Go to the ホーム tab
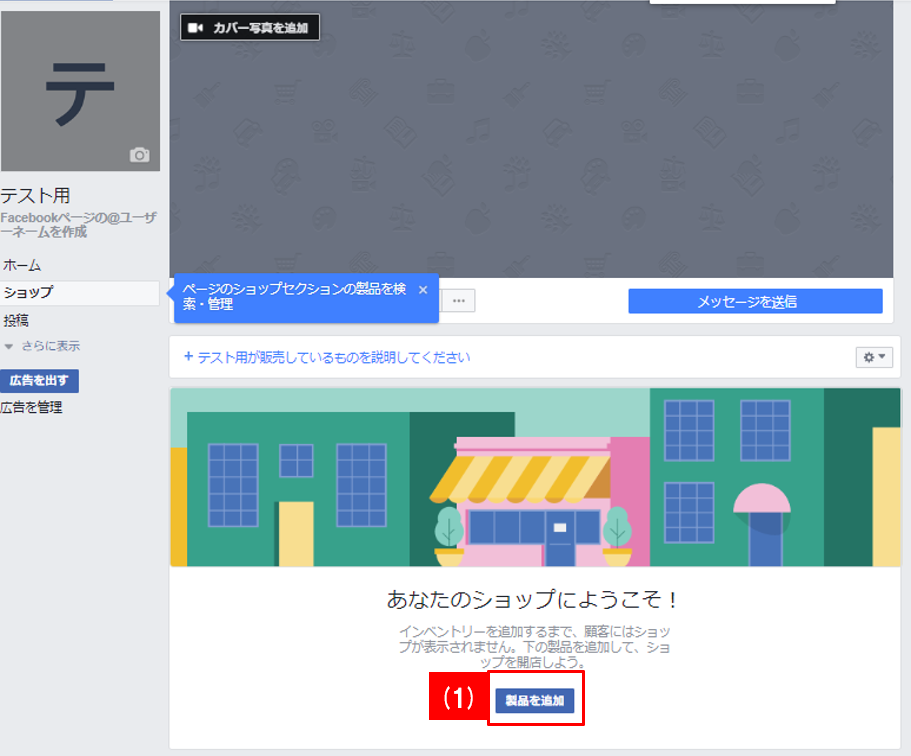This screenshot has width=911, height=756. [22, 266]
